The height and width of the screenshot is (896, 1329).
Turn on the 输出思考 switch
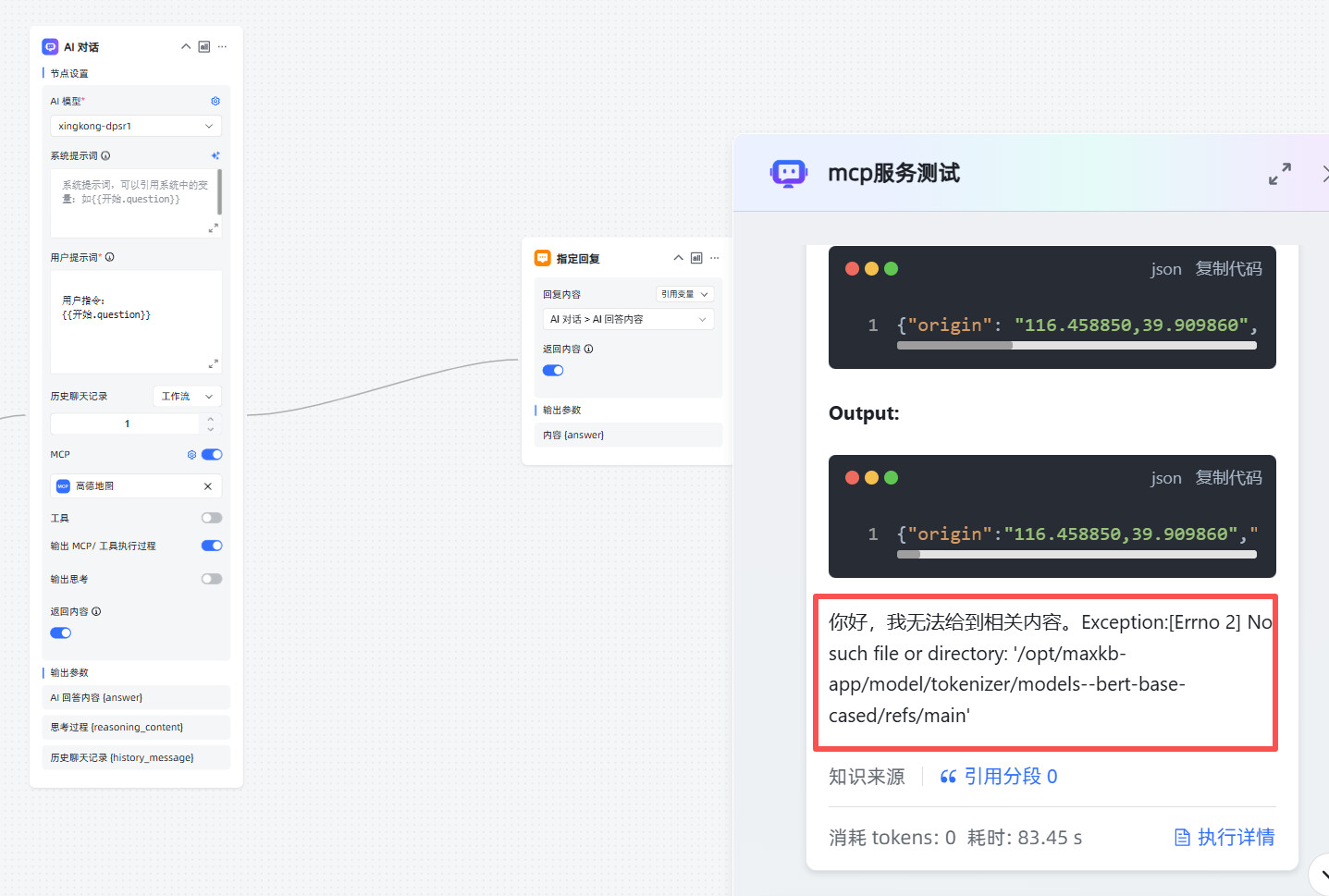(212, 579)
